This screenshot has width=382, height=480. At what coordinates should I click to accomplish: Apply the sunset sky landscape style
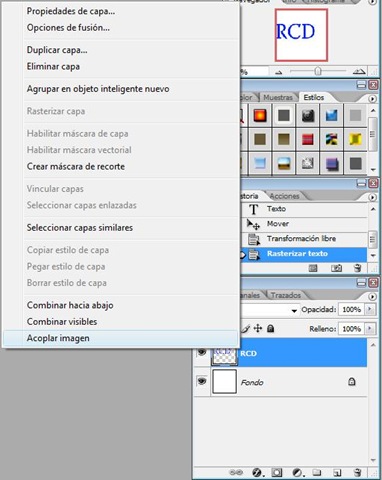284,164
